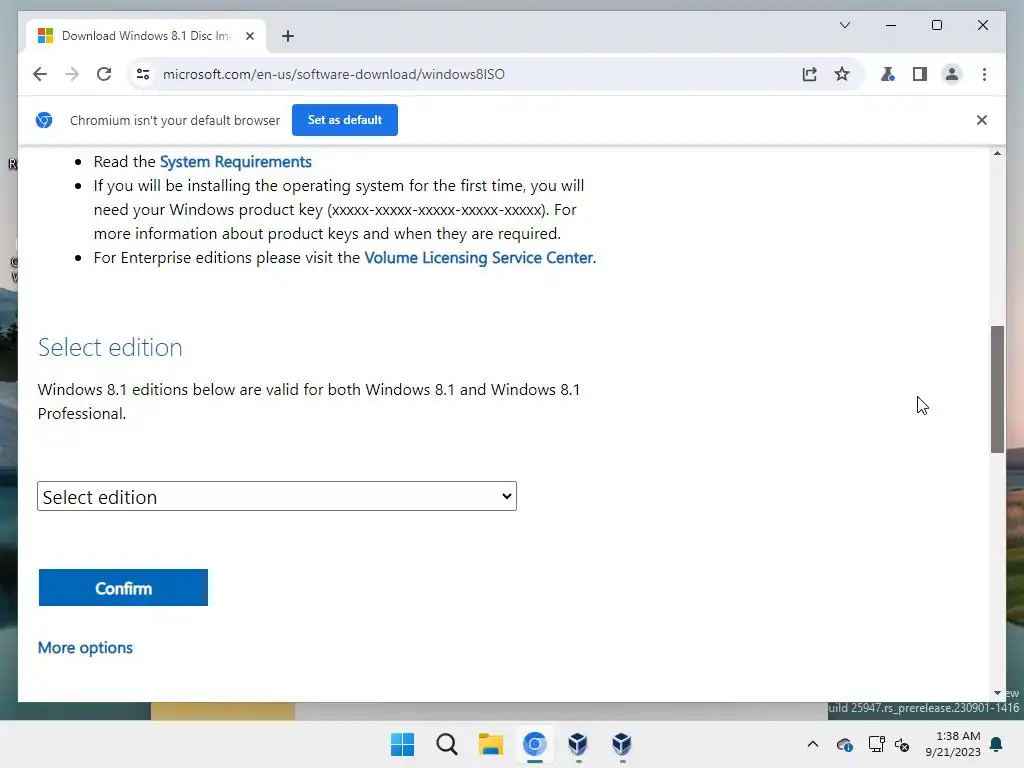Viewport: 1024px width, 768px height.
Task: Open the System Requirements link
Action: pyautogui.click(x=236, y=161)
